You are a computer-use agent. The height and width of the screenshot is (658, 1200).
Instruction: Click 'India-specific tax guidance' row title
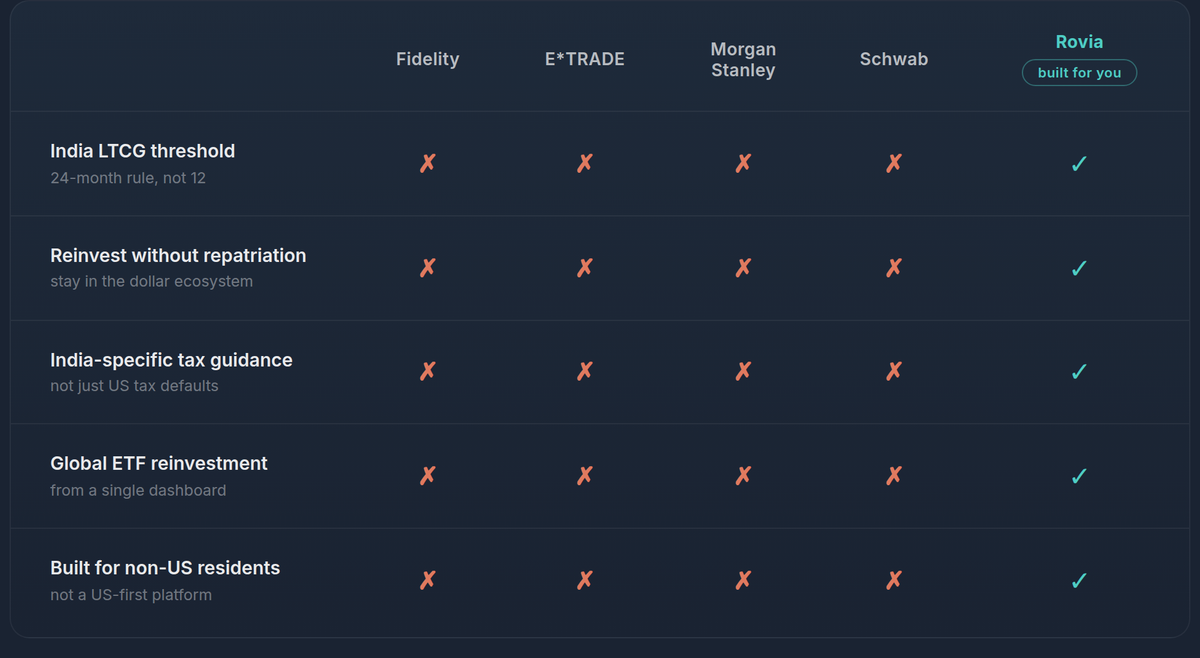[x=171, y=360]
